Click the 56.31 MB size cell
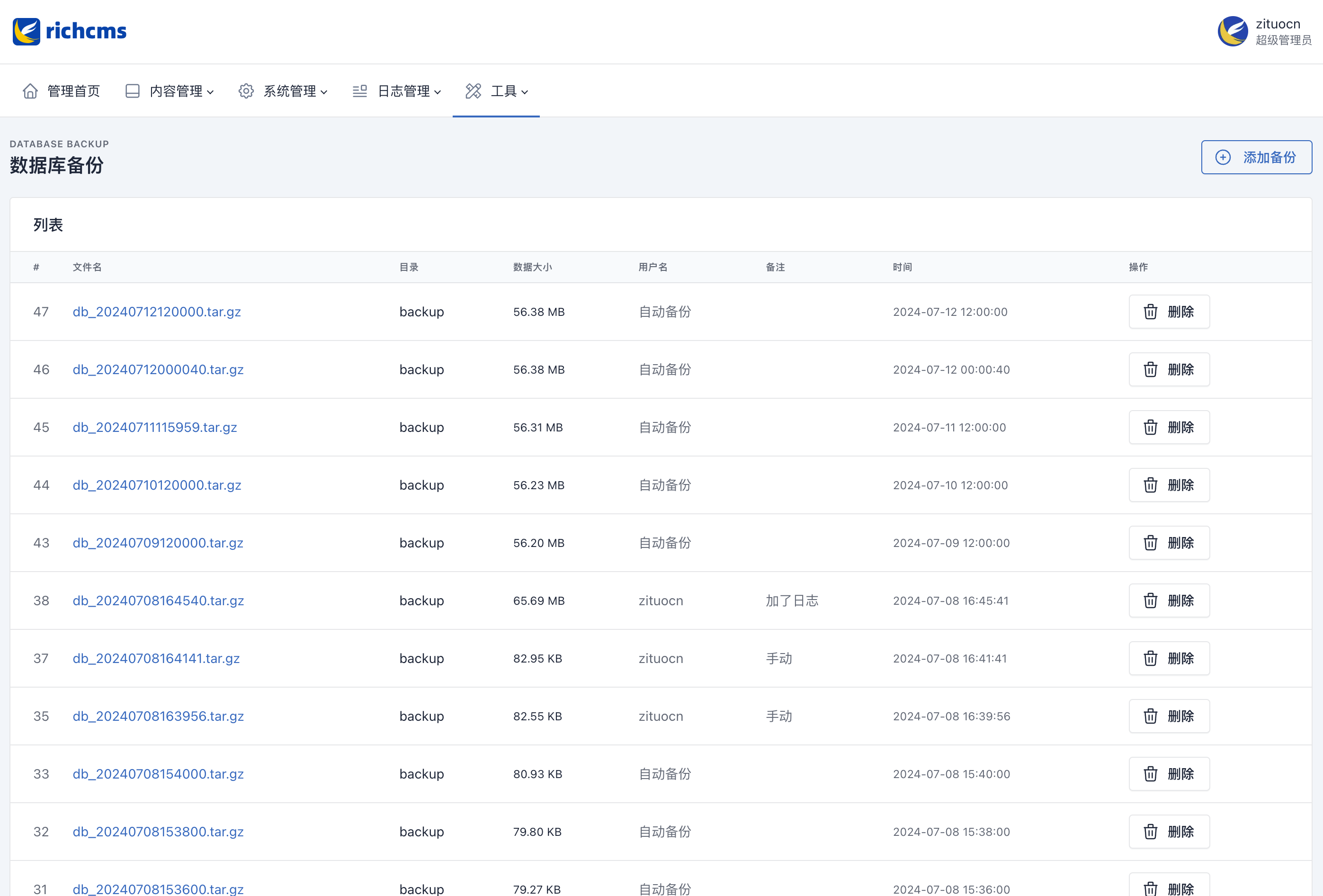 click(538, 427)
